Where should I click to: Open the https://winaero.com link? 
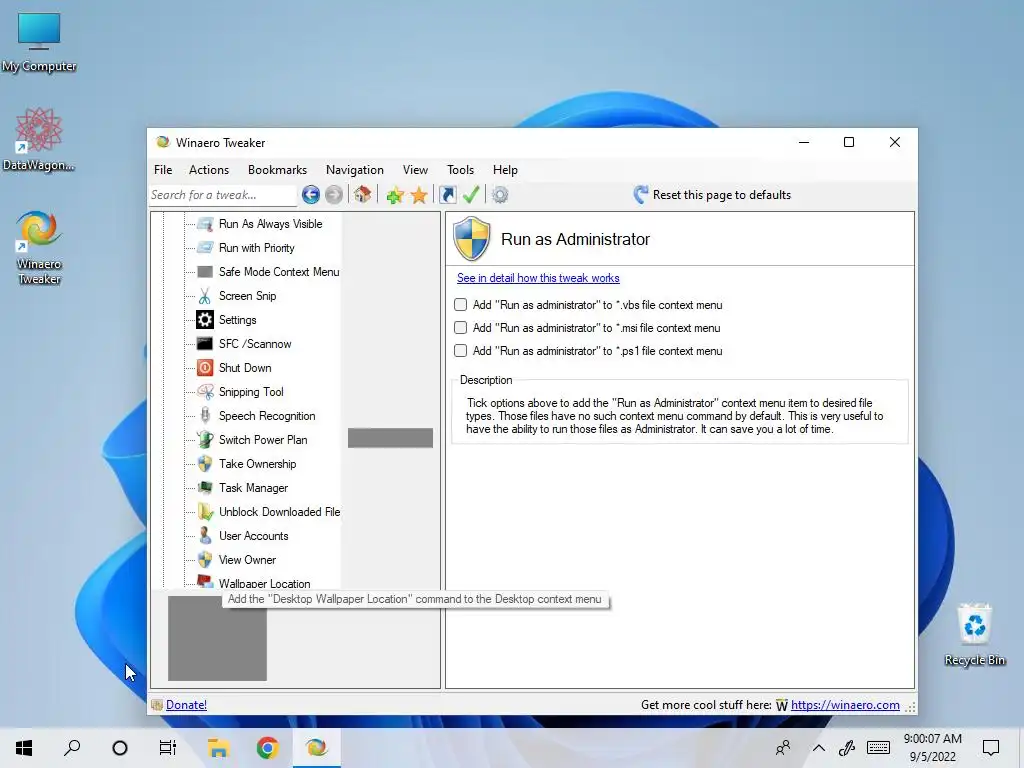click(845, 705)
